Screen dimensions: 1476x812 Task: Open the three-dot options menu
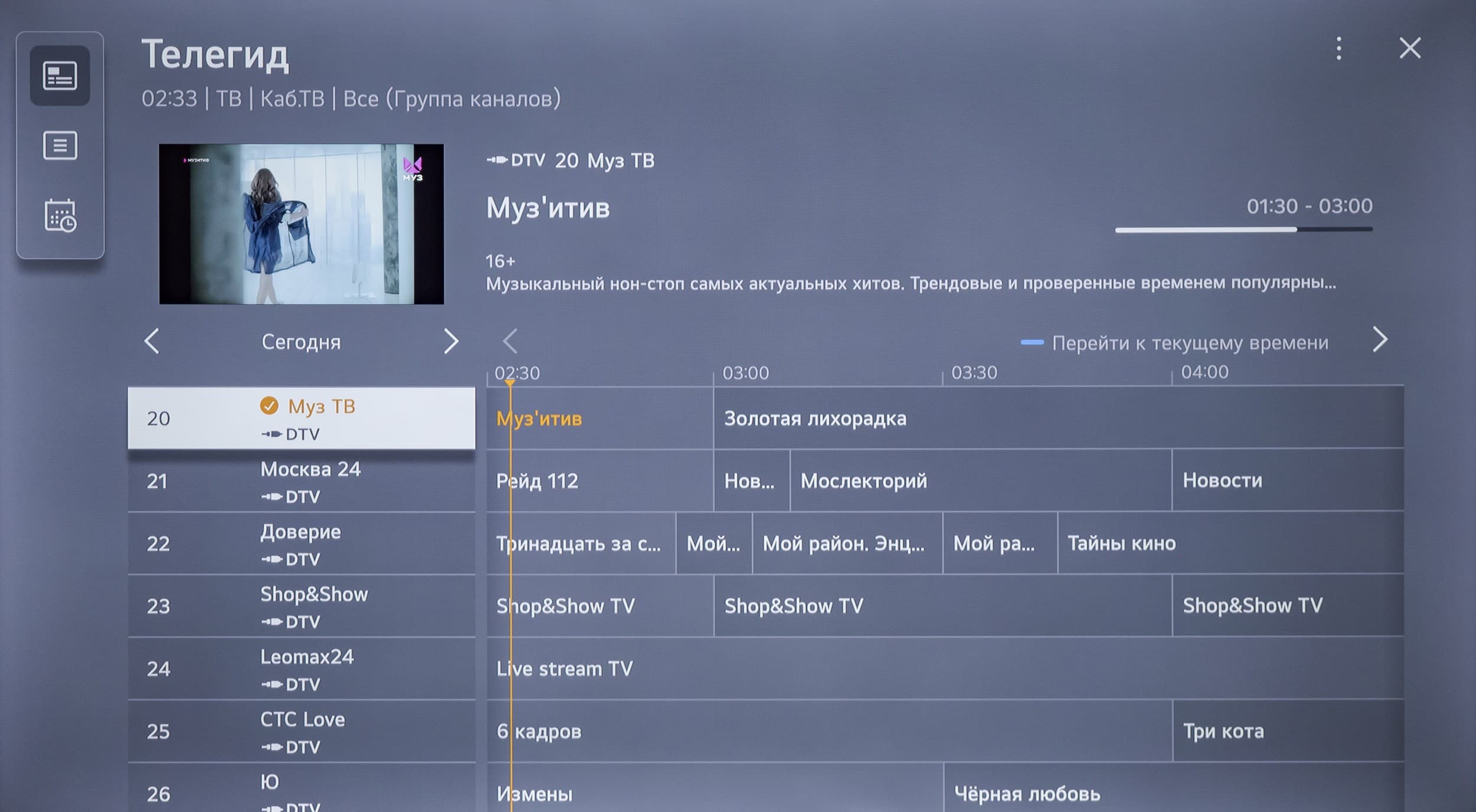tap(1338, 48)
